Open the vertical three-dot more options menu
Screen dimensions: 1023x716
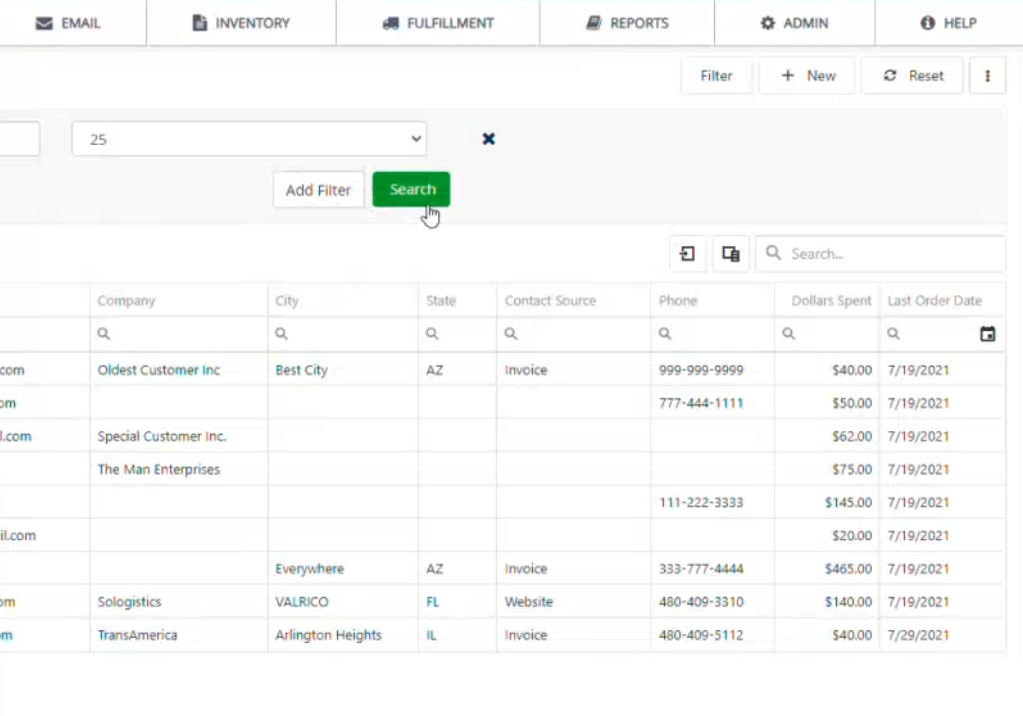pos(987,76)
